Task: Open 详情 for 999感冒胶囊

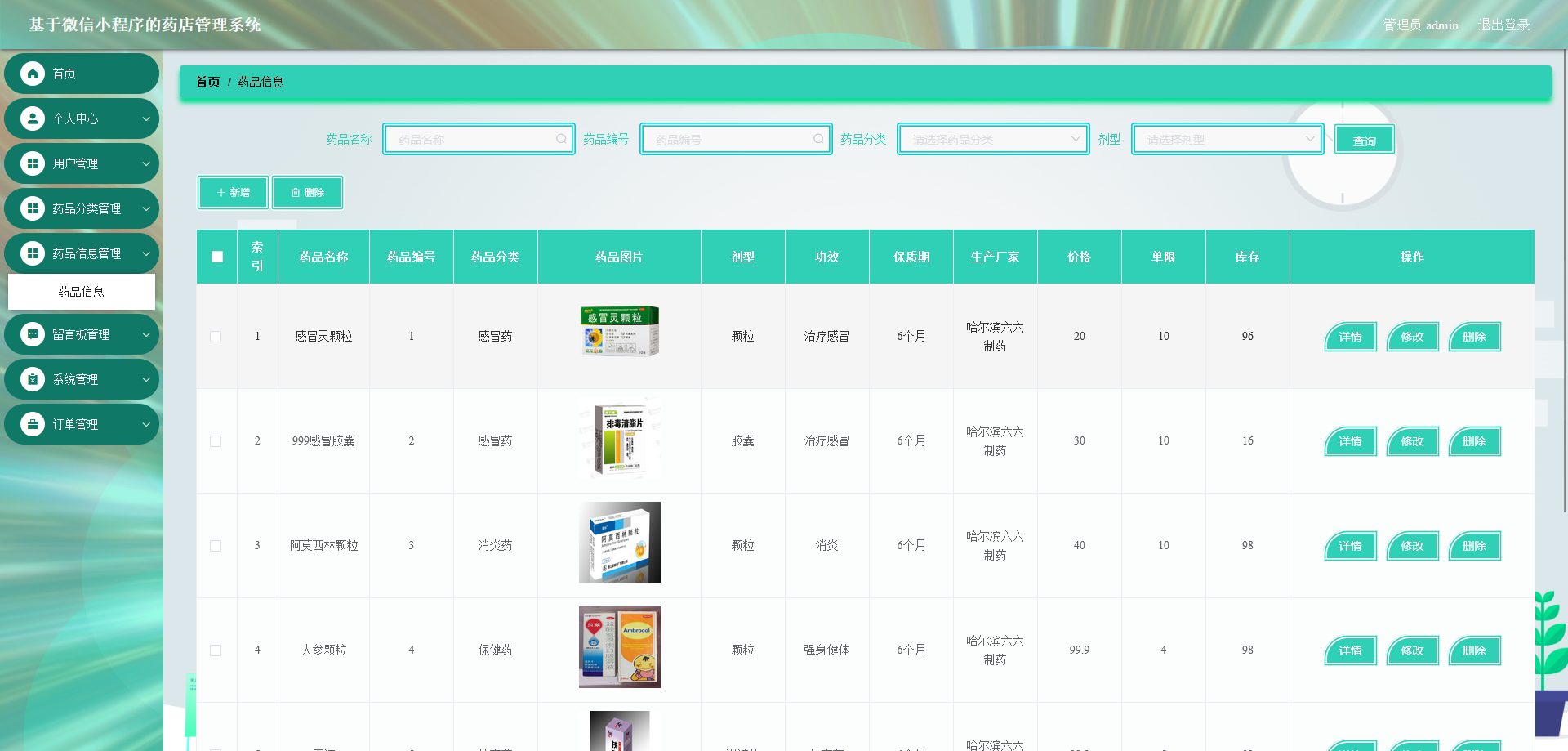Action: point(1350,441)
